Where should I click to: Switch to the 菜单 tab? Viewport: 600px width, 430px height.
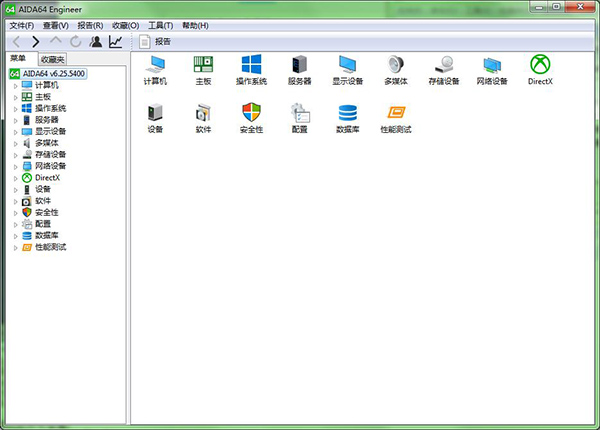18,59
